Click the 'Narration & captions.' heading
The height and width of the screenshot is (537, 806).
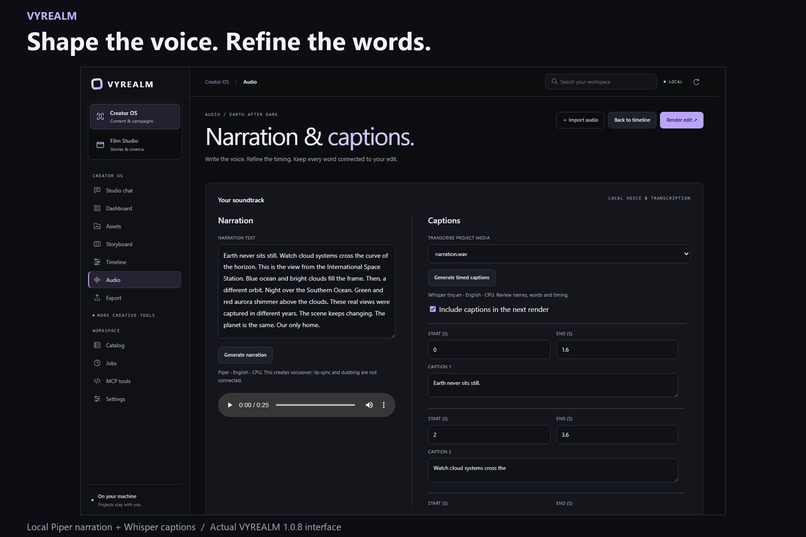[x=309, y=137]
